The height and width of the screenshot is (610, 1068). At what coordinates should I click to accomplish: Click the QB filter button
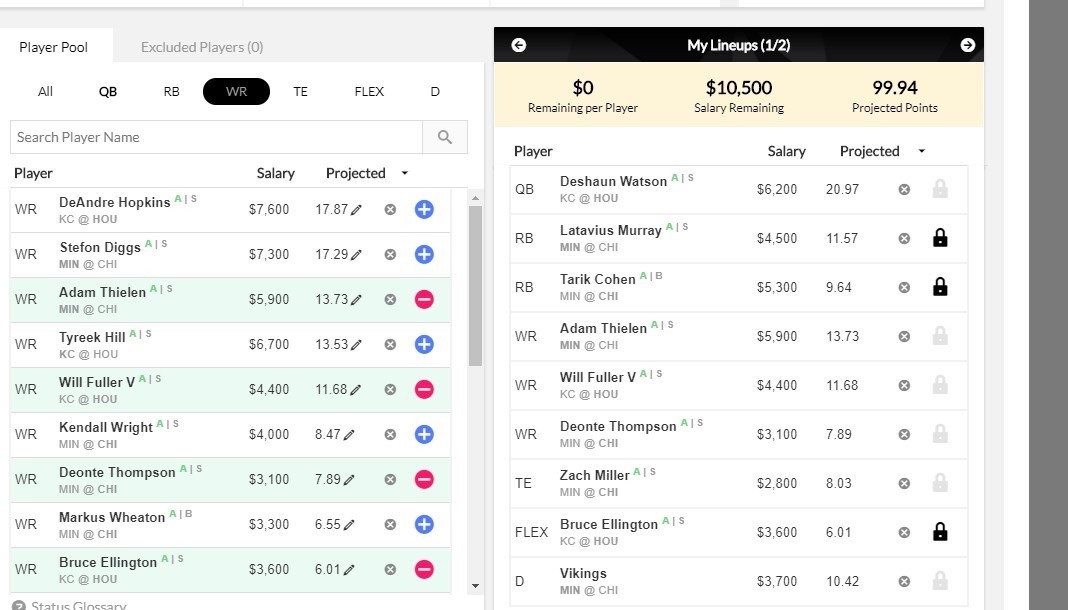pos(107,91)
